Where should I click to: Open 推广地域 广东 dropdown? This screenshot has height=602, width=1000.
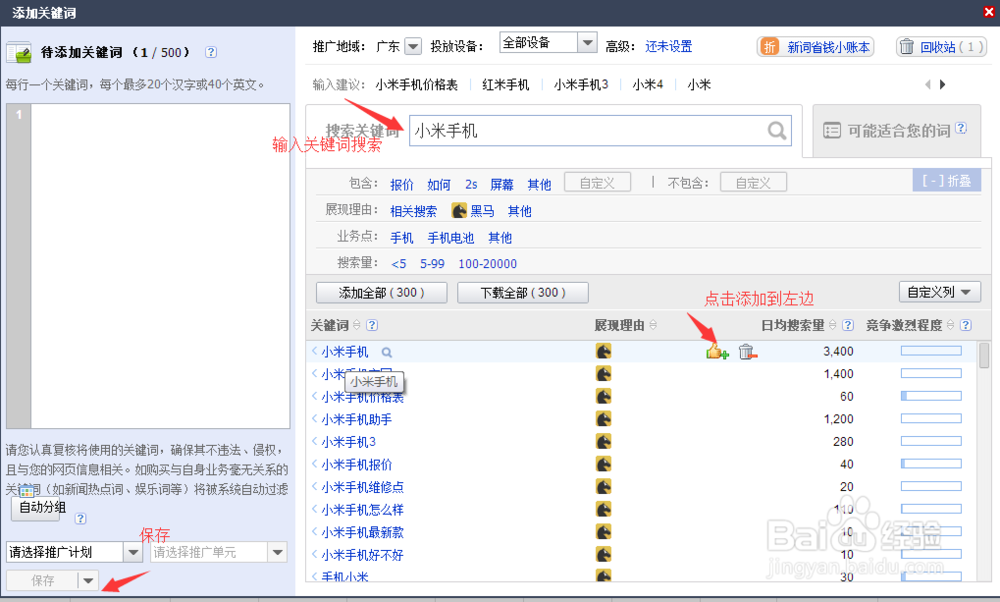pyautogui.click(x=413, y=47)
